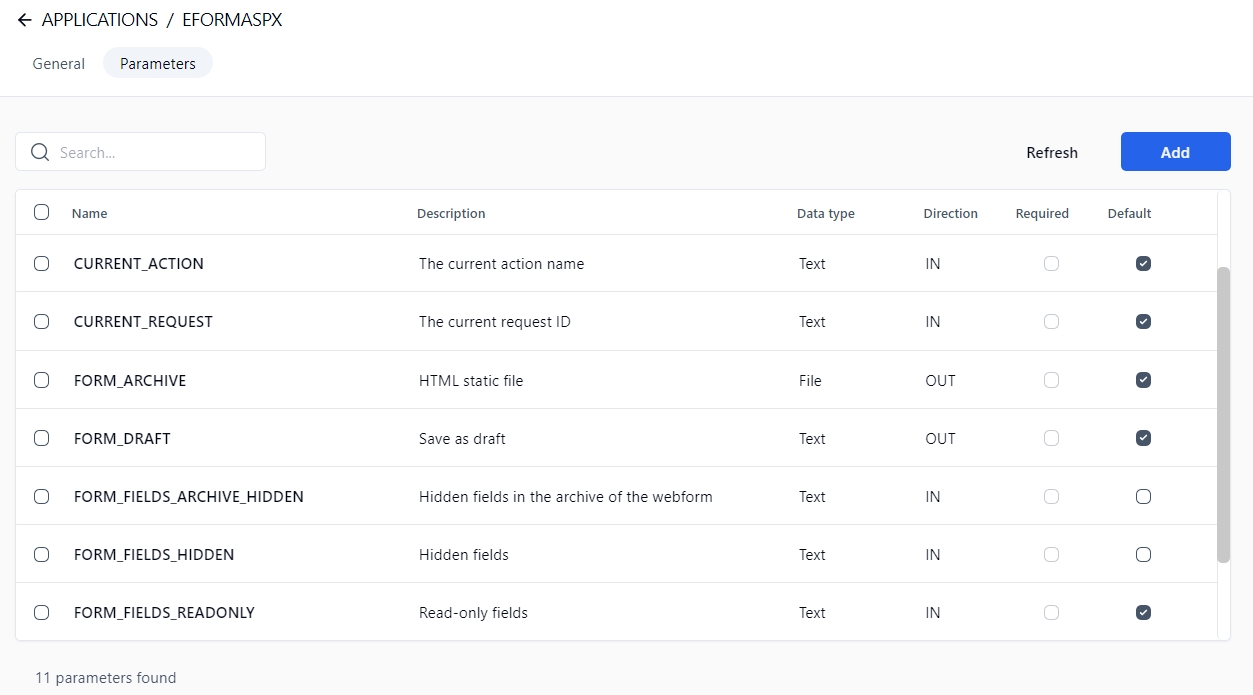The height and width of the screenshot is (695, 1253).
Task: Toggle Required checkbox for FORM_DRAFT
Action: [1051, 438]
